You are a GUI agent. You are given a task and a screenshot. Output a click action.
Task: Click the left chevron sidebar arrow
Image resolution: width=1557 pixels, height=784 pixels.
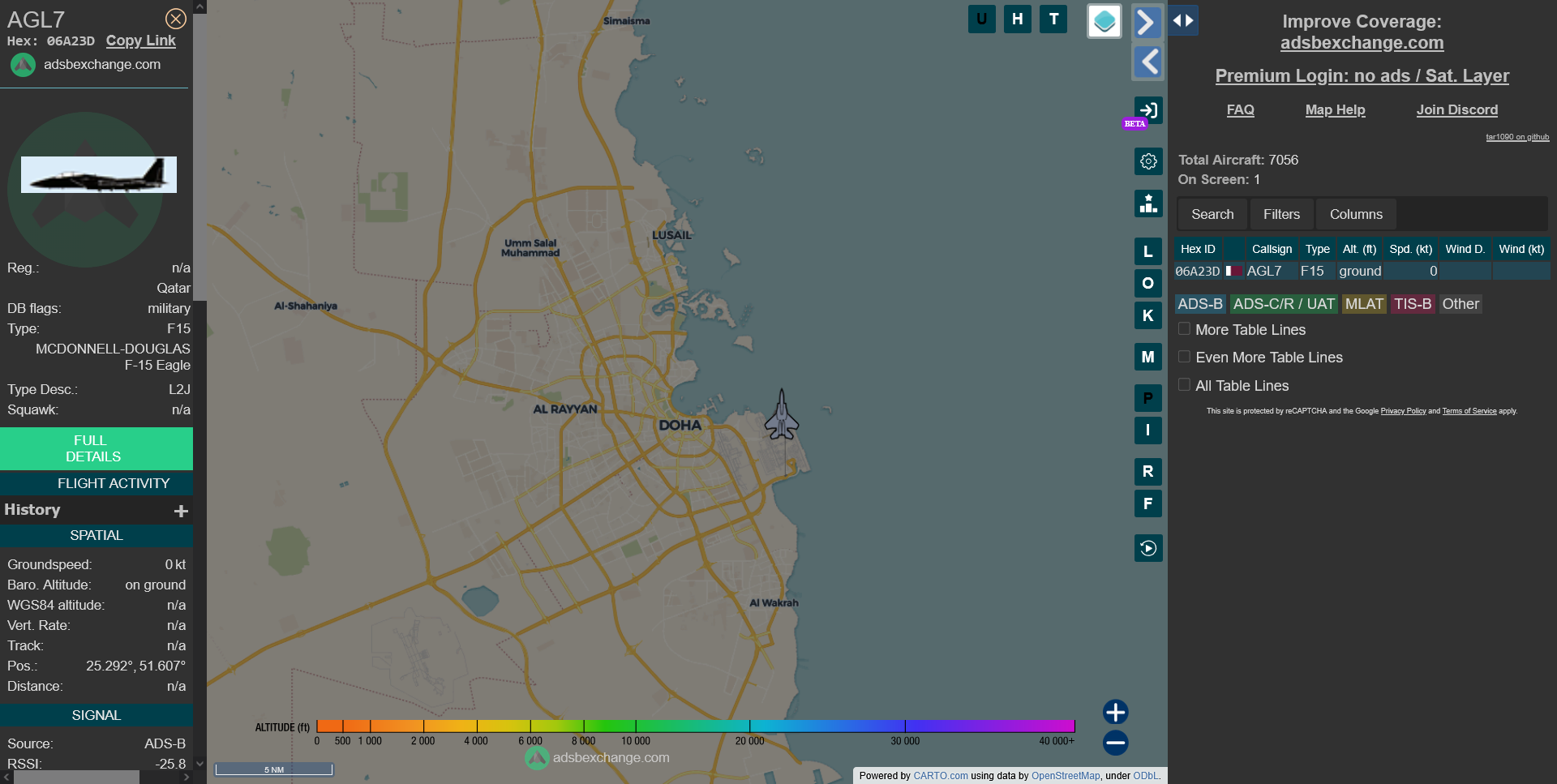click(1147, 62)
